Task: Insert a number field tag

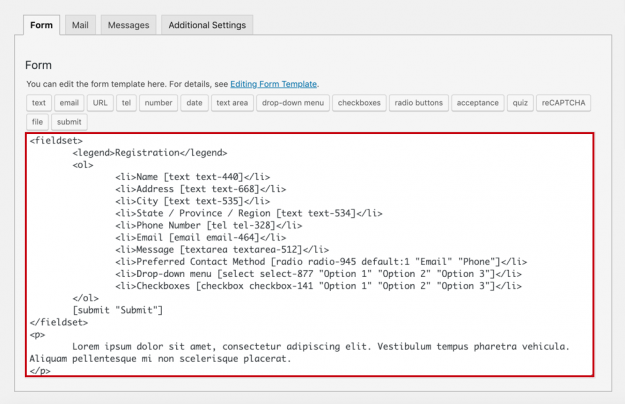Action: 158,102
